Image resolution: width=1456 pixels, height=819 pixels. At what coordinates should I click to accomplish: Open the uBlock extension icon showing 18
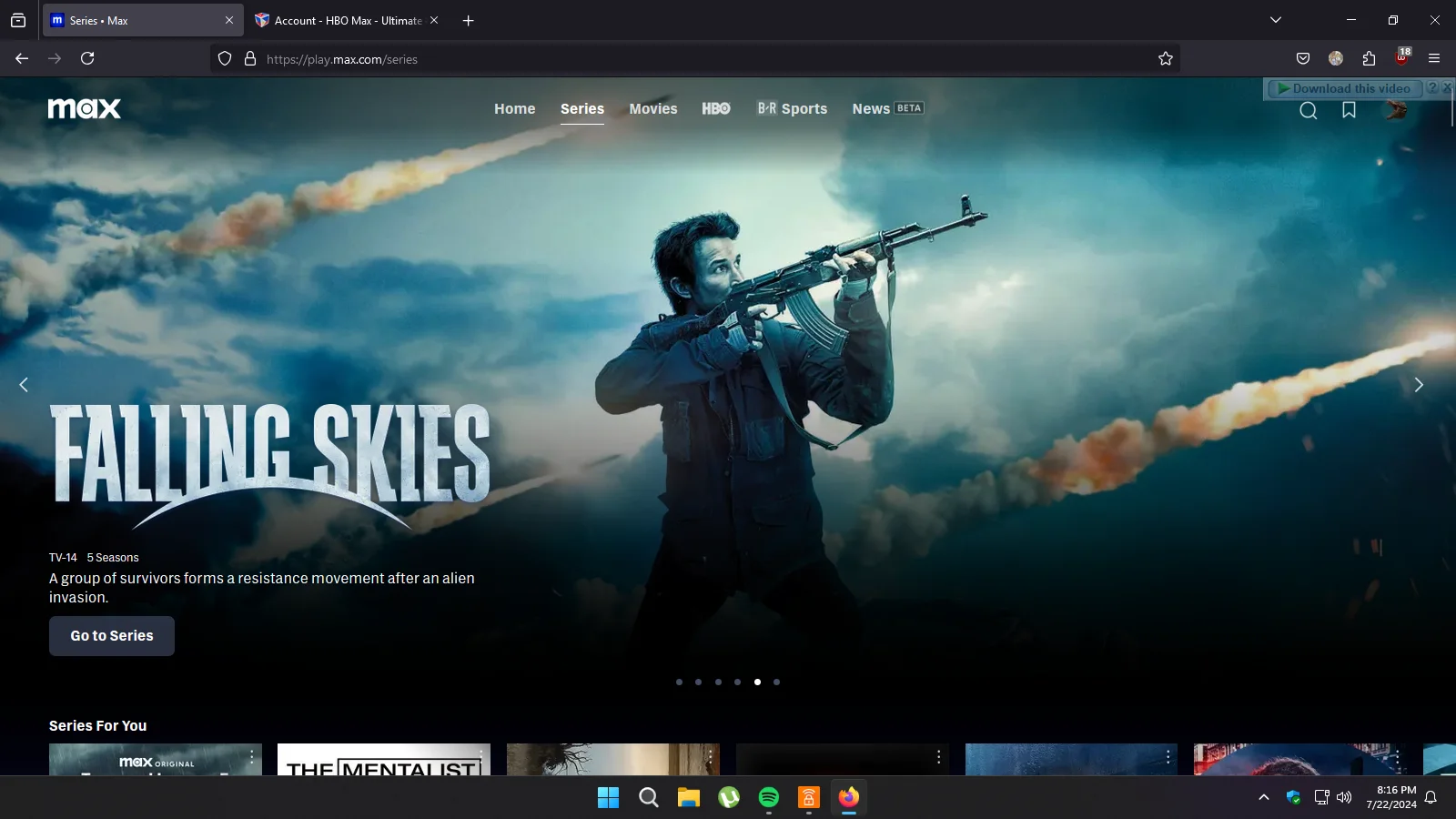(1402, 57)
